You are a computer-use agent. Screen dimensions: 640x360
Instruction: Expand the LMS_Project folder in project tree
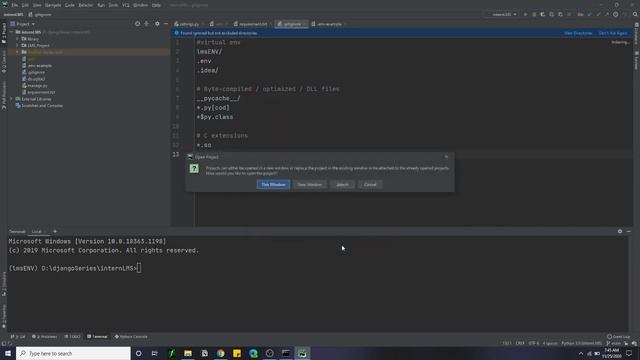click(x=18, y=45)
